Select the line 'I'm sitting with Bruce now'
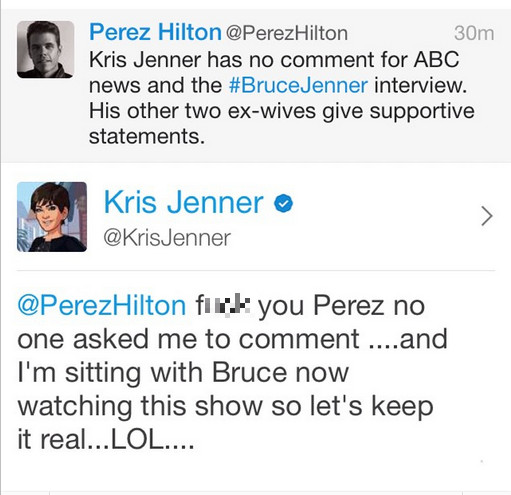 [183, 372]
